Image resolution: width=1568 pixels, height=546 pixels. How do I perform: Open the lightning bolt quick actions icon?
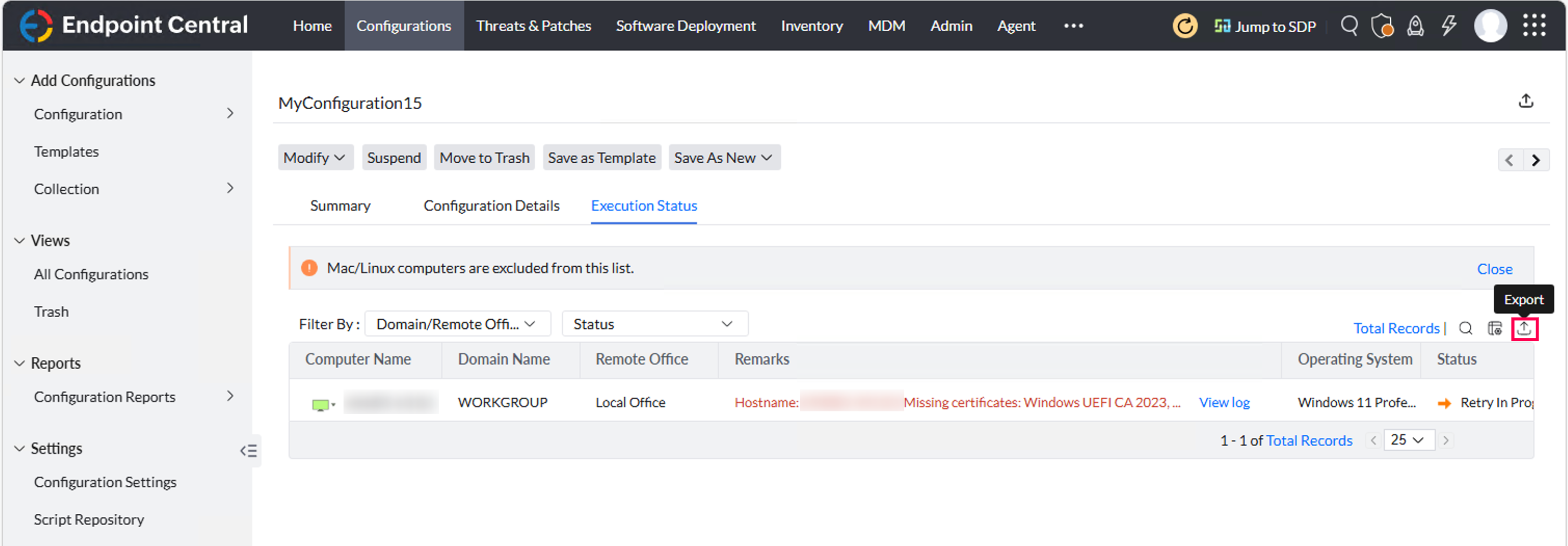(1448, 25)
